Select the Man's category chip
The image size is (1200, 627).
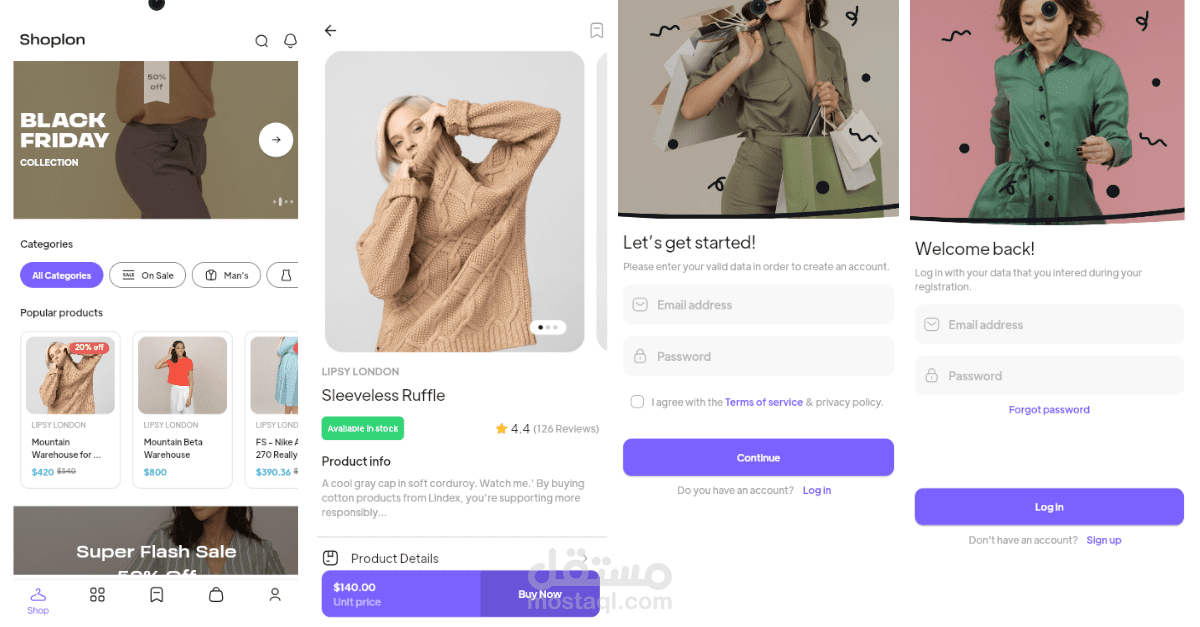coord(226,275)
